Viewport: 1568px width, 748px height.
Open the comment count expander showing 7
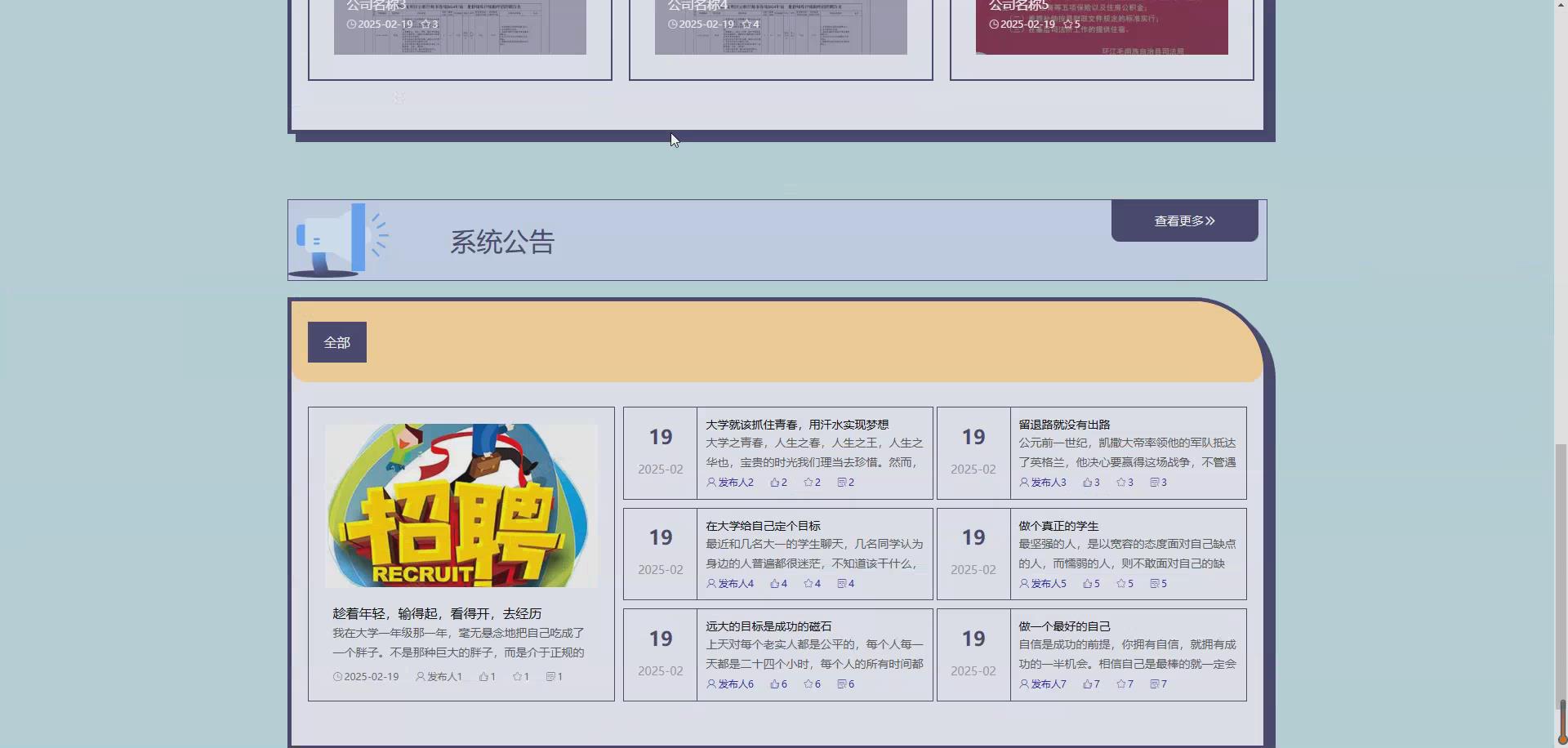click(1156, 683)
